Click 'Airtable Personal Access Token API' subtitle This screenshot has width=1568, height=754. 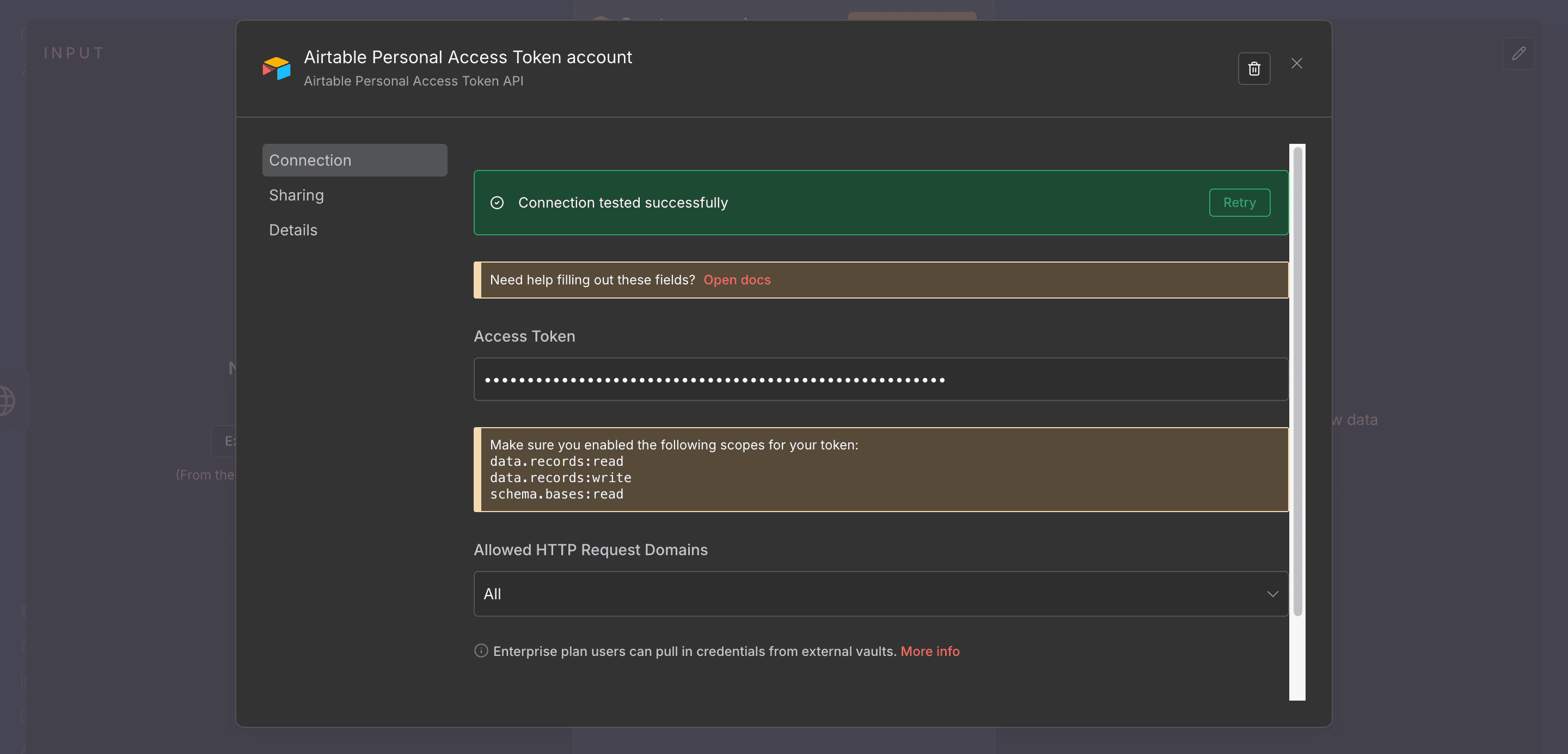(x=413, y=81)
